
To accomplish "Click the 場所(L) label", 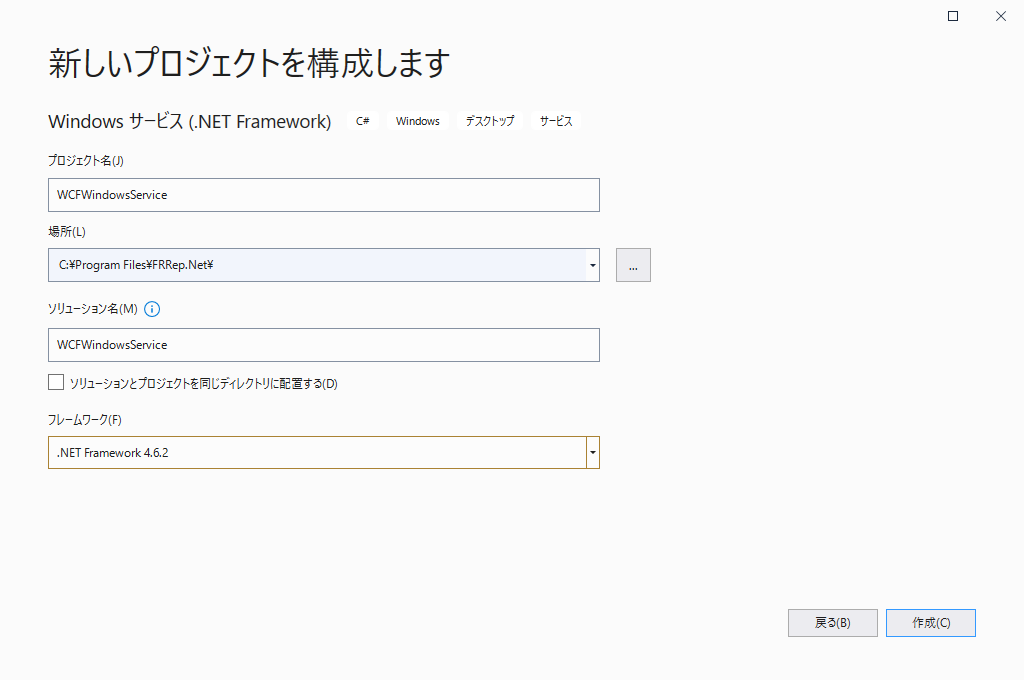I will click(x=67, y=231).
